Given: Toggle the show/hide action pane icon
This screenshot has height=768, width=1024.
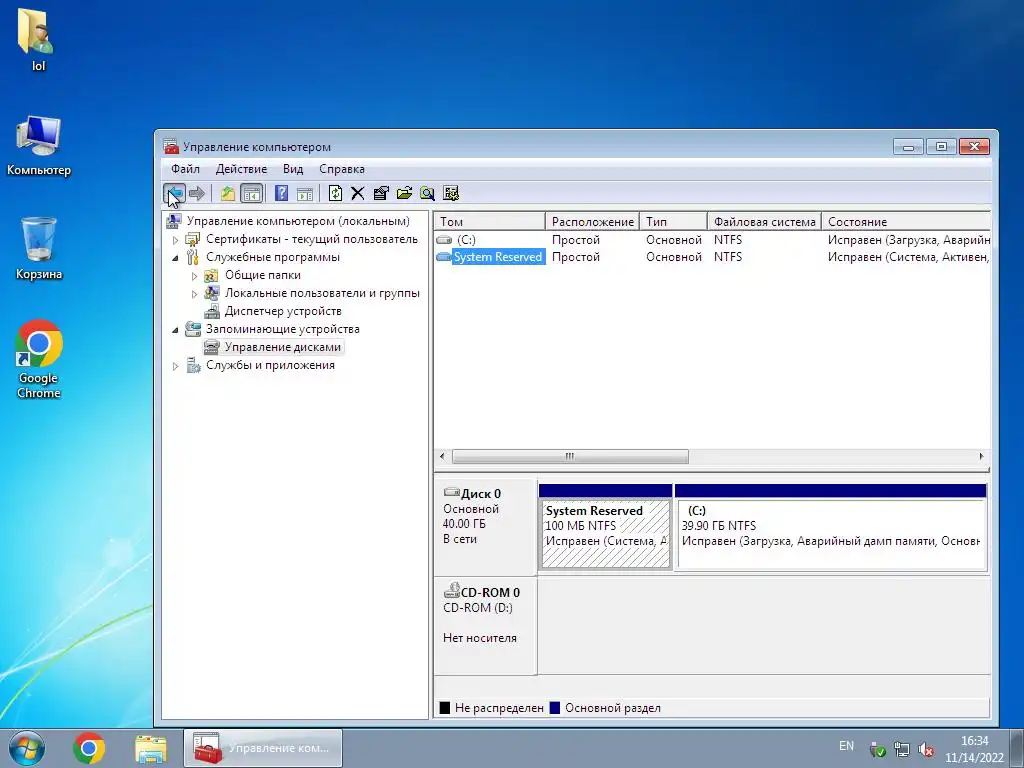Looking at the screenshot, I should (x=305, y=193).
